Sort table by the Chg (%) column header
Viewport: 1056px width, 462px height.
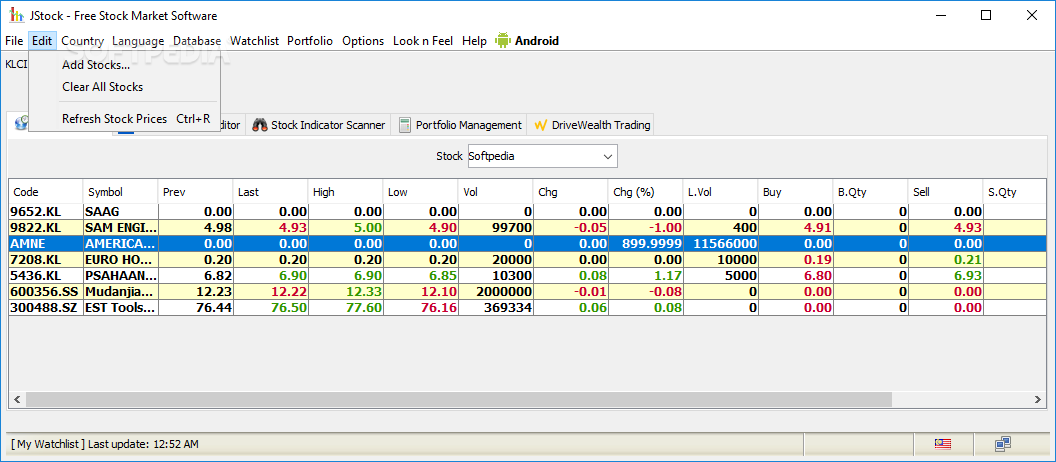coord(645,192)
